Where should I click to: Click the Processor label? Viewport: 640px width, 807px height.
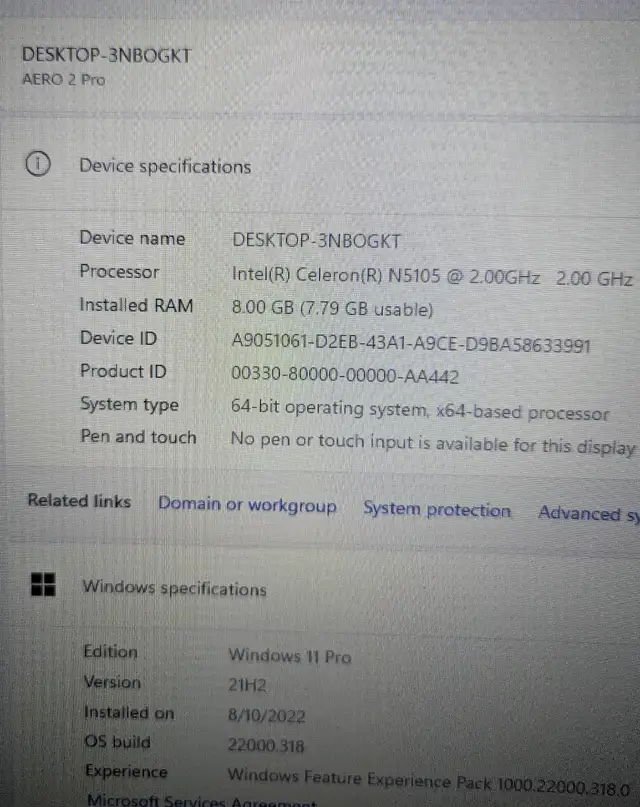point(119,271)
